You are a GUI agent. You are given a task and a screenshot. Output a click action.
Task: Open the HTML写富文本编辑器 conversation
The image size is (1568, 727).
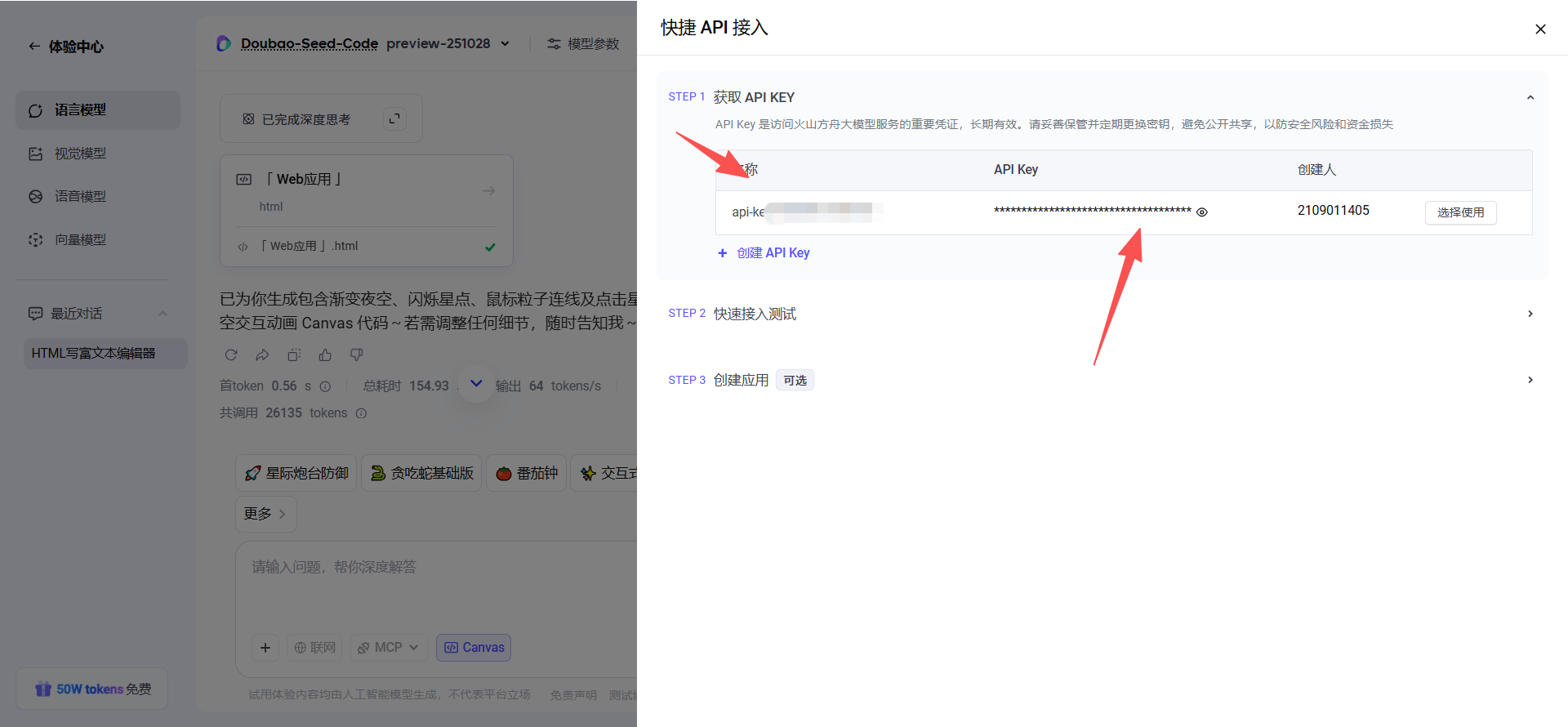point(105,354)
